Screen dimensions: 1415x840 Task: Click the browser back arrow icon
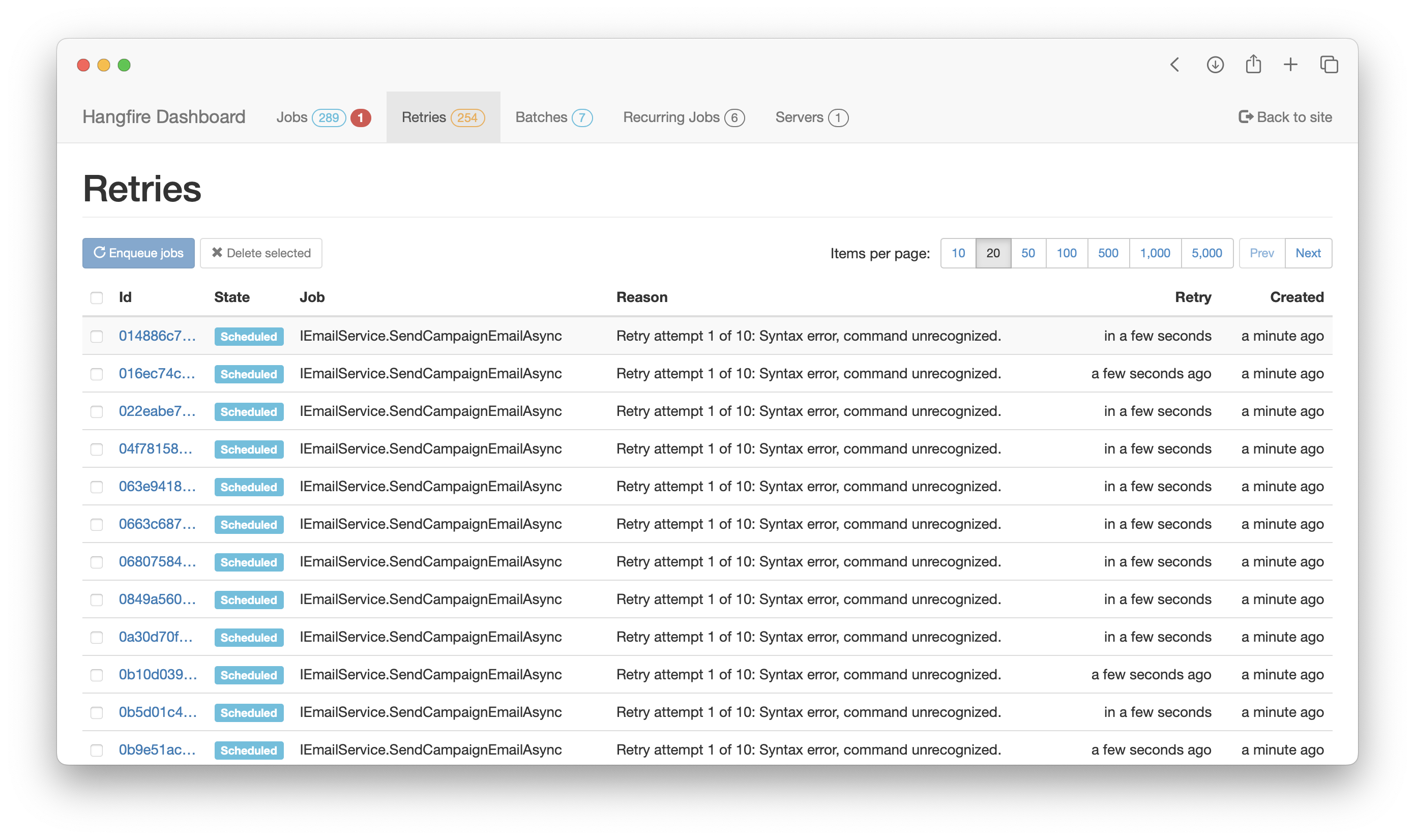[1175, 65]
